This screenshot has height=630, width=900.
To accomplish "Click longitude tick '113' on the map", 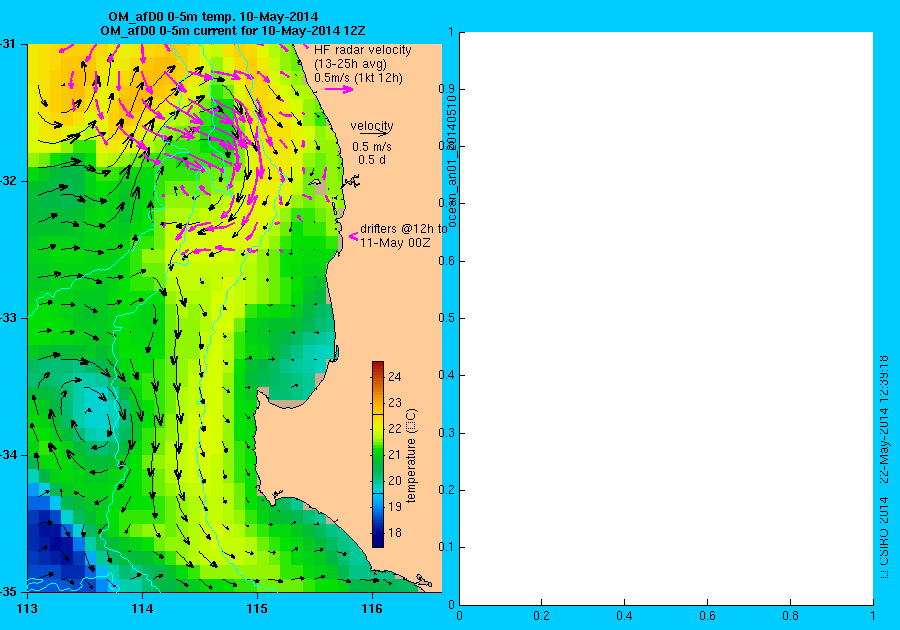I will 28,609.
